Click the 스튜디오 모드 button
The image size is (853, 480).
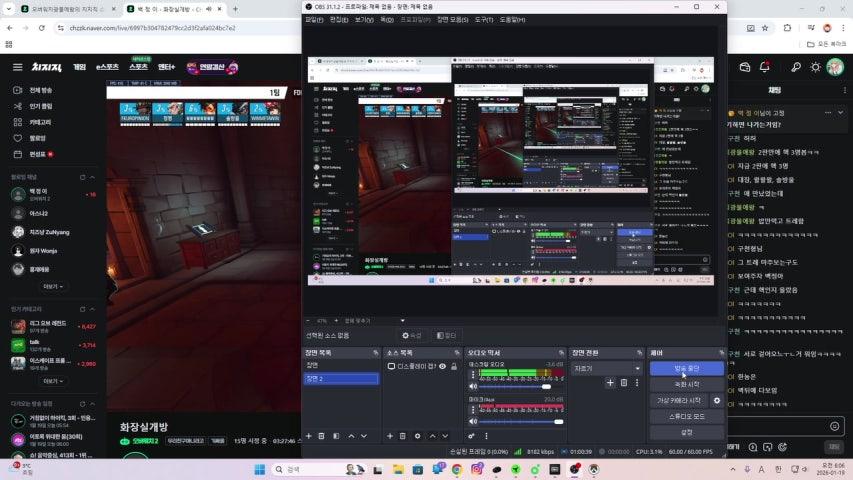coord(686,416)
